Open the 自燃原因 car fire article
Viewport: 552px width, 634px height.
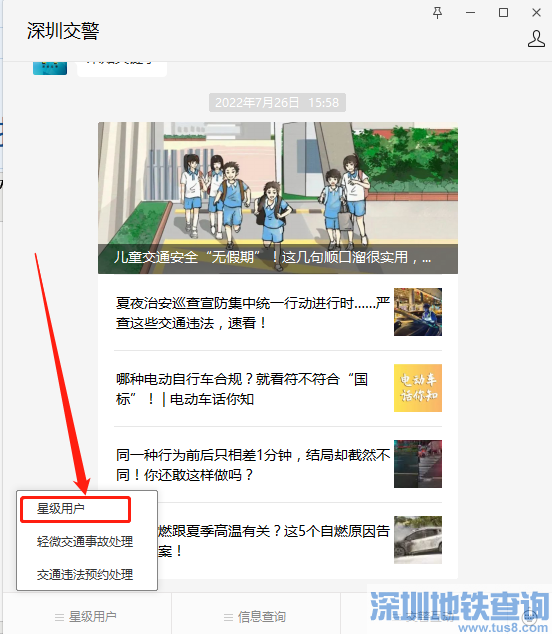point(273,541)
